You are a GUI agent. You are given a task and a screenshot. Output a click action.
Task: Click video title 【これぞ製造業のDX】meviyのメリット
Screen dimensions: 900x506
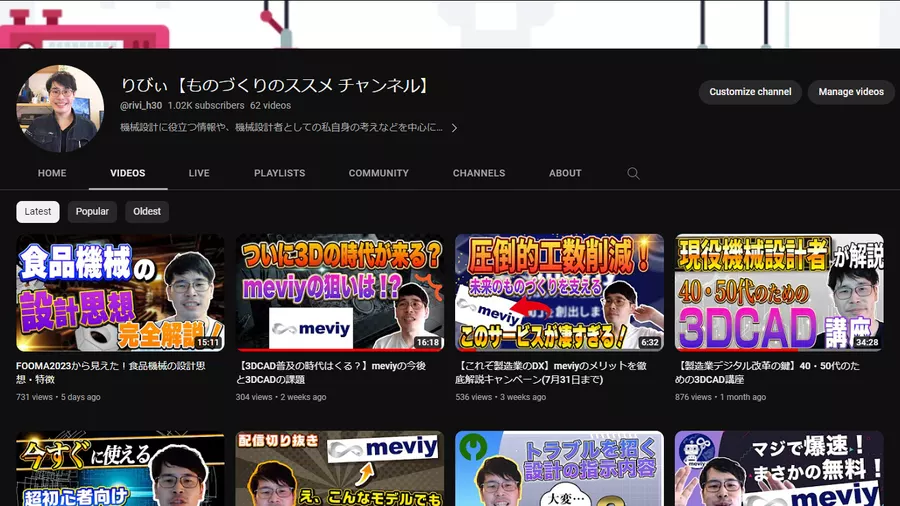[551, 372]
